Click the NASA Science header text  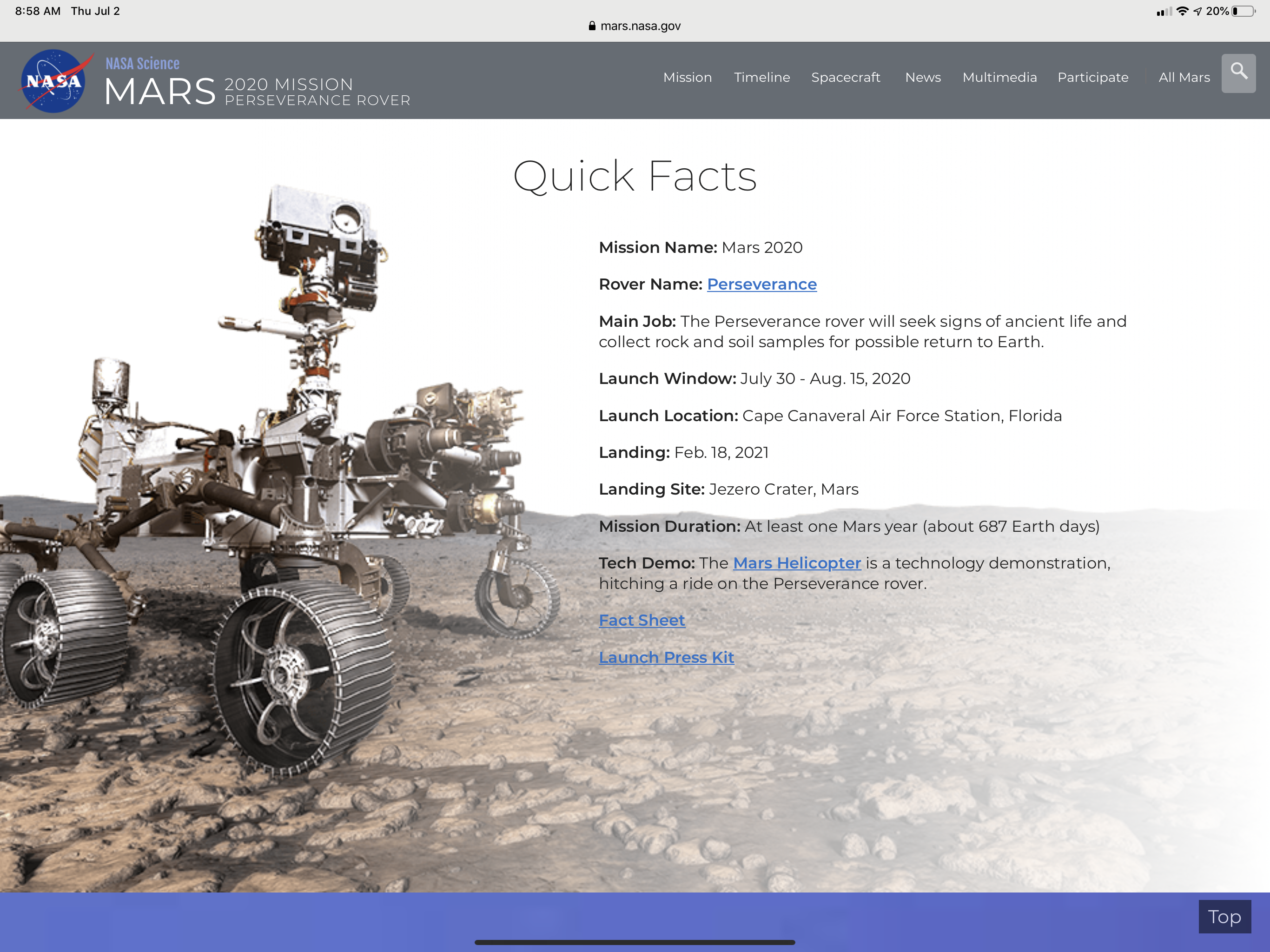pyautogui.click(x=142, y=63)
